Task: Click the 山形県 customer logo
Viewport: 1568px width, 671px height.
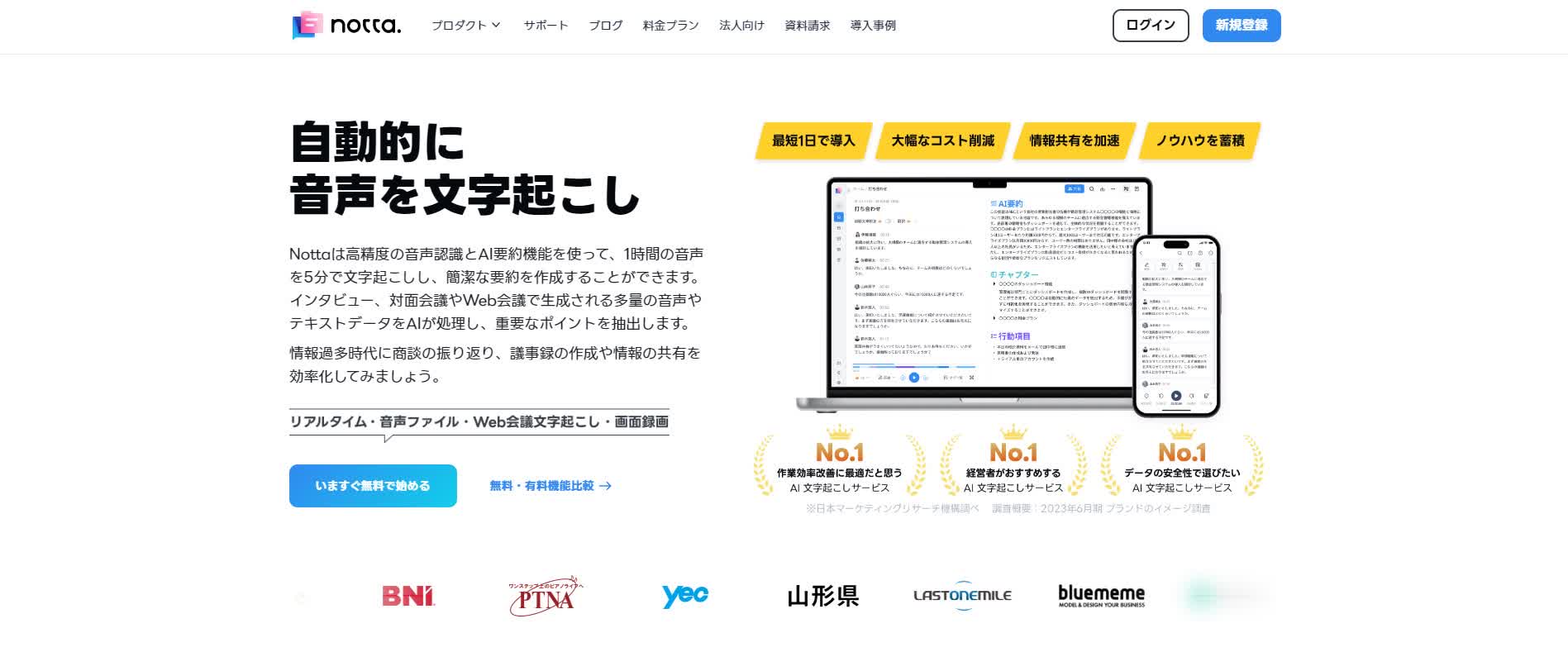Action: [x=823, y=596]
